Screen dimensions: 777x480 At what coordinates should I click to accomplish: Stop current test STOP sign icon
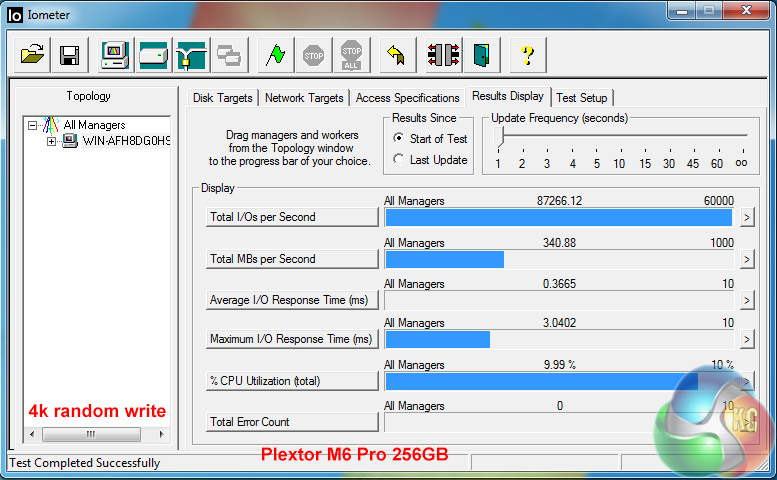coord(314,55)
